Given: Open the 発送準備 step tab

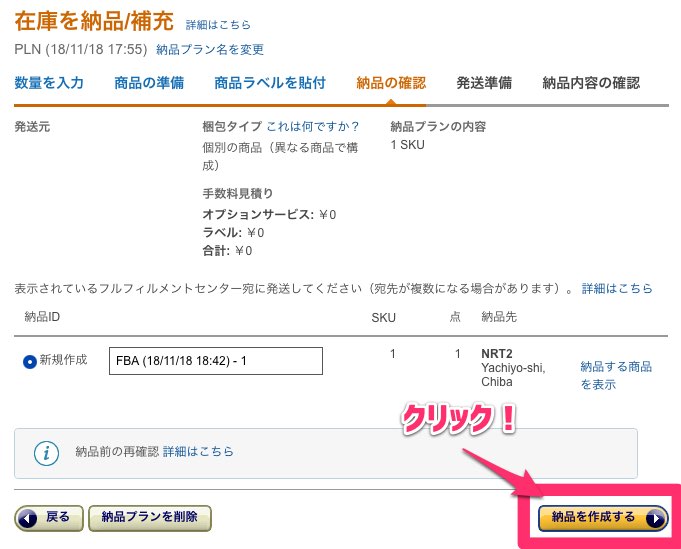Looking at the screenshot, I should click(484, 83).
